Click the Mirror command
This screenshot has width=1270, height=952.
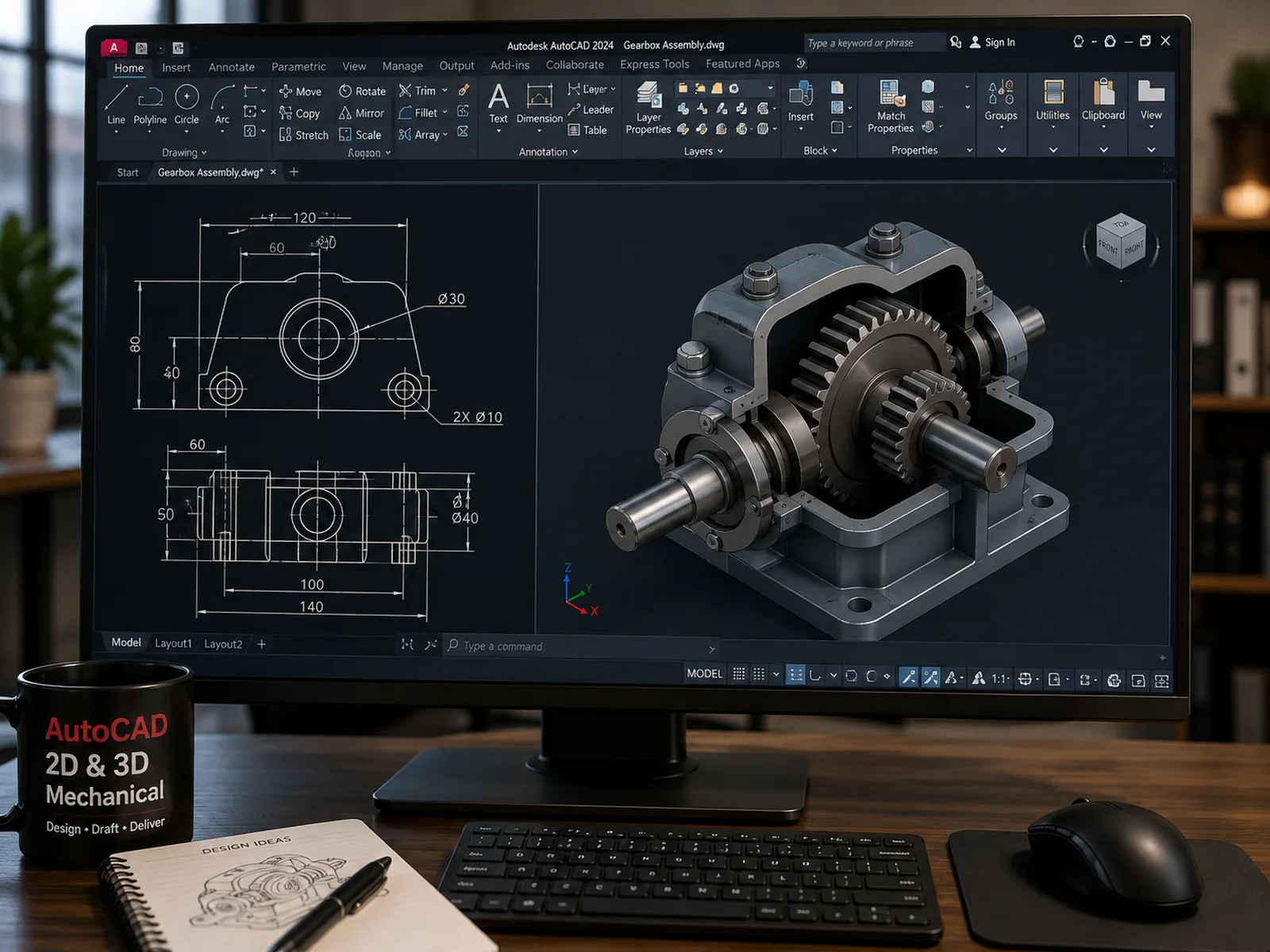pos(361,113)
